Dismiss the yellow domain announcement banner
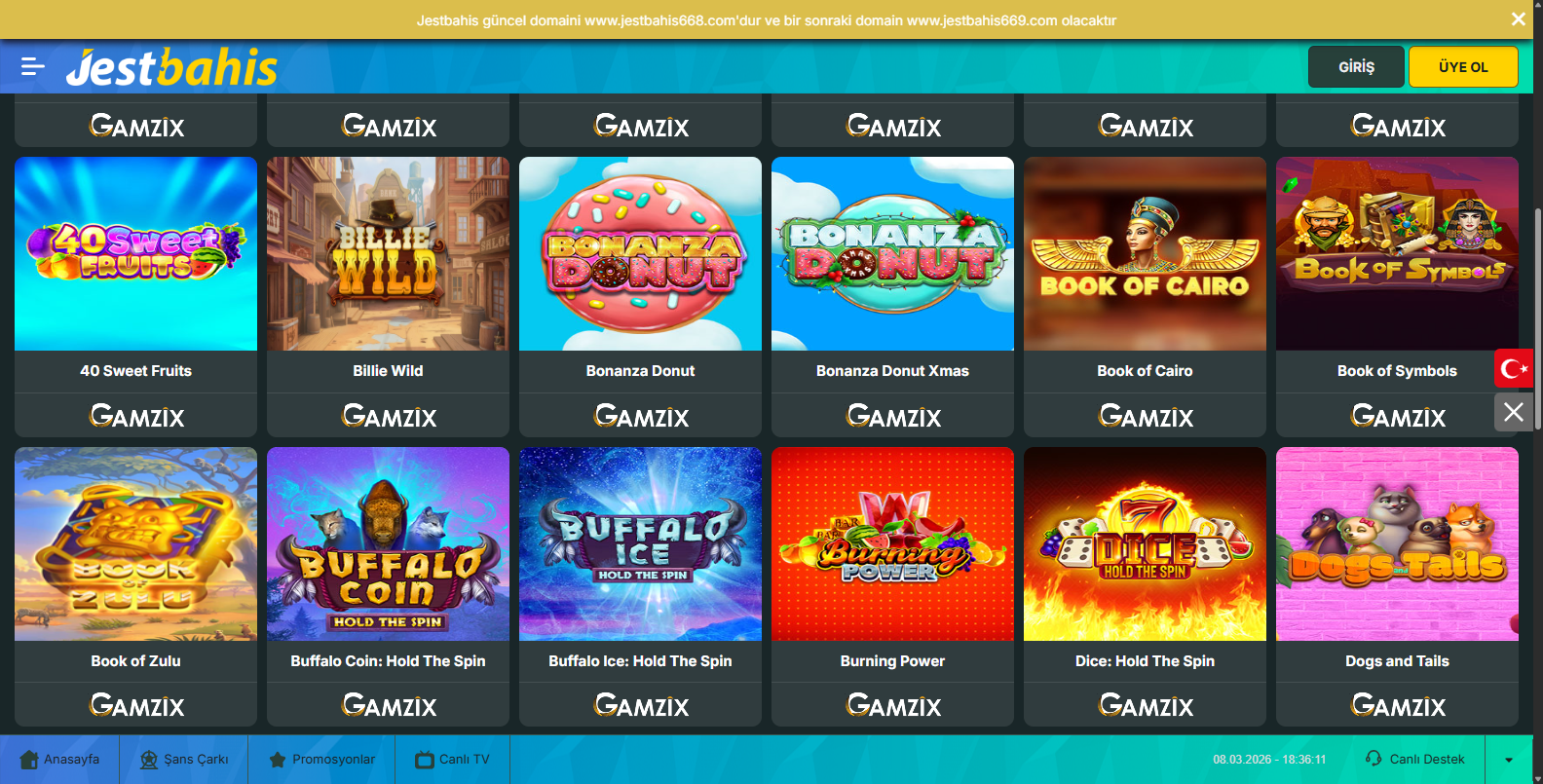1543x784 pixels. click(x=1518, y=19)
